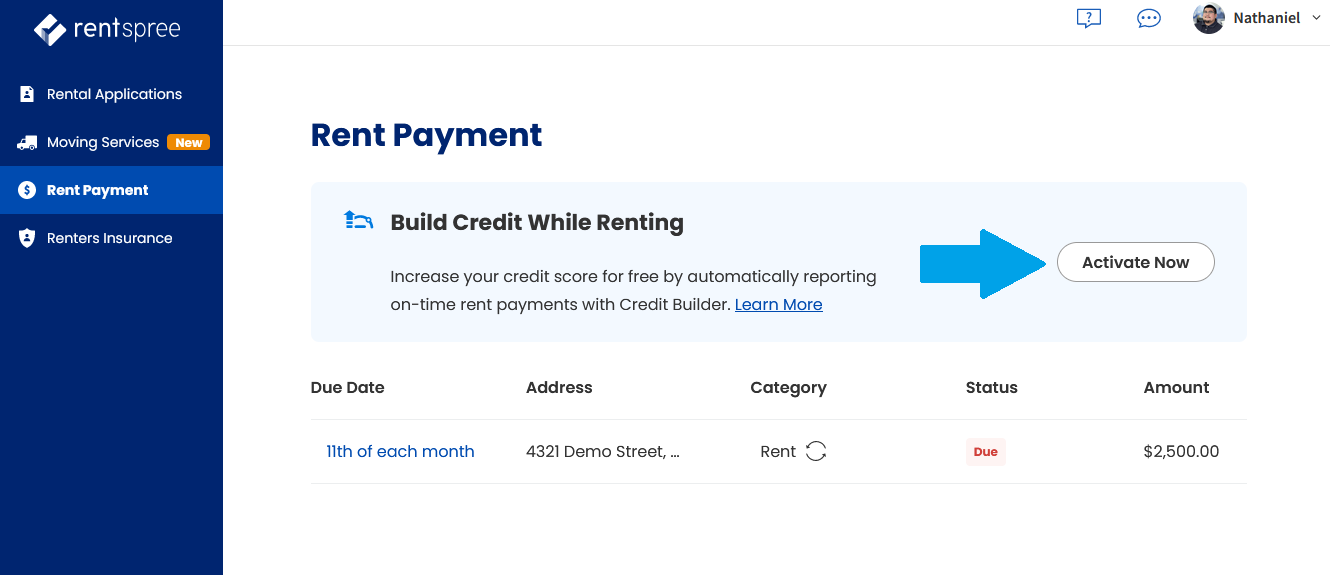Click the New badge beside Moving Services

(189, 142)
